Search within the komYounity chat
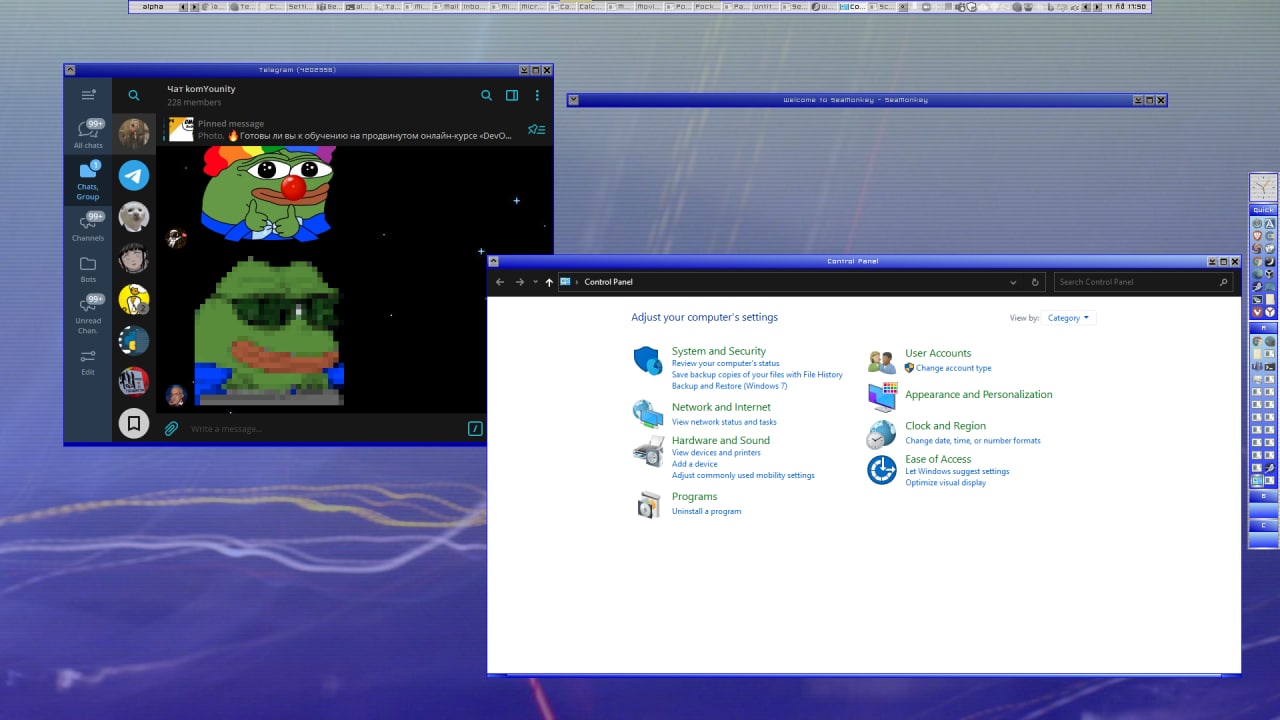Screen dimensions: 1280x720 tap(486, 96)
